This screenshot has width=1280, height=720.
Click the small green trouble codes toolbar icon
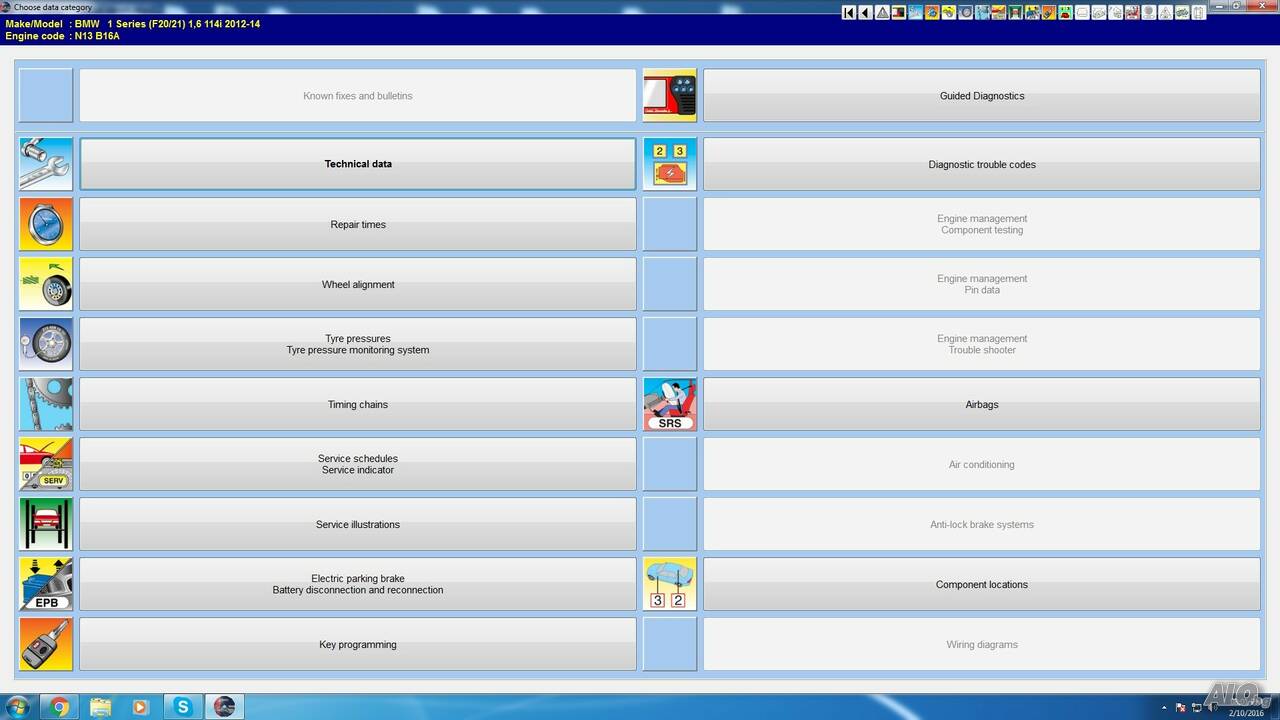(1065, 13)
